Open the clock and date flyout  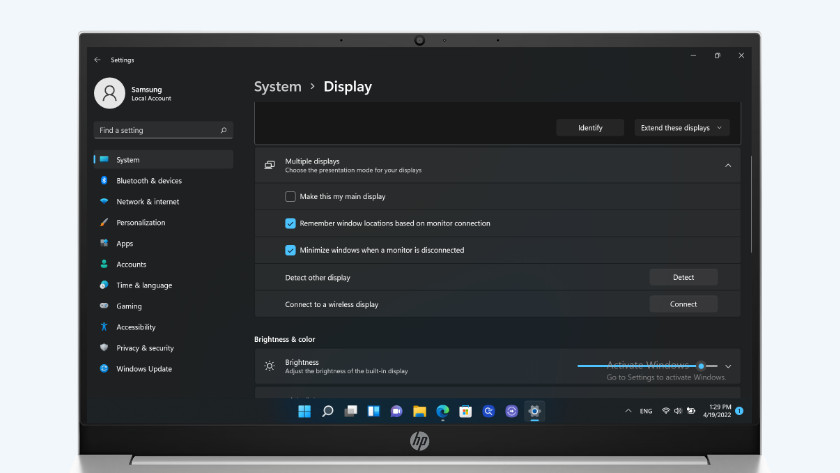click(x=717, y=411)
